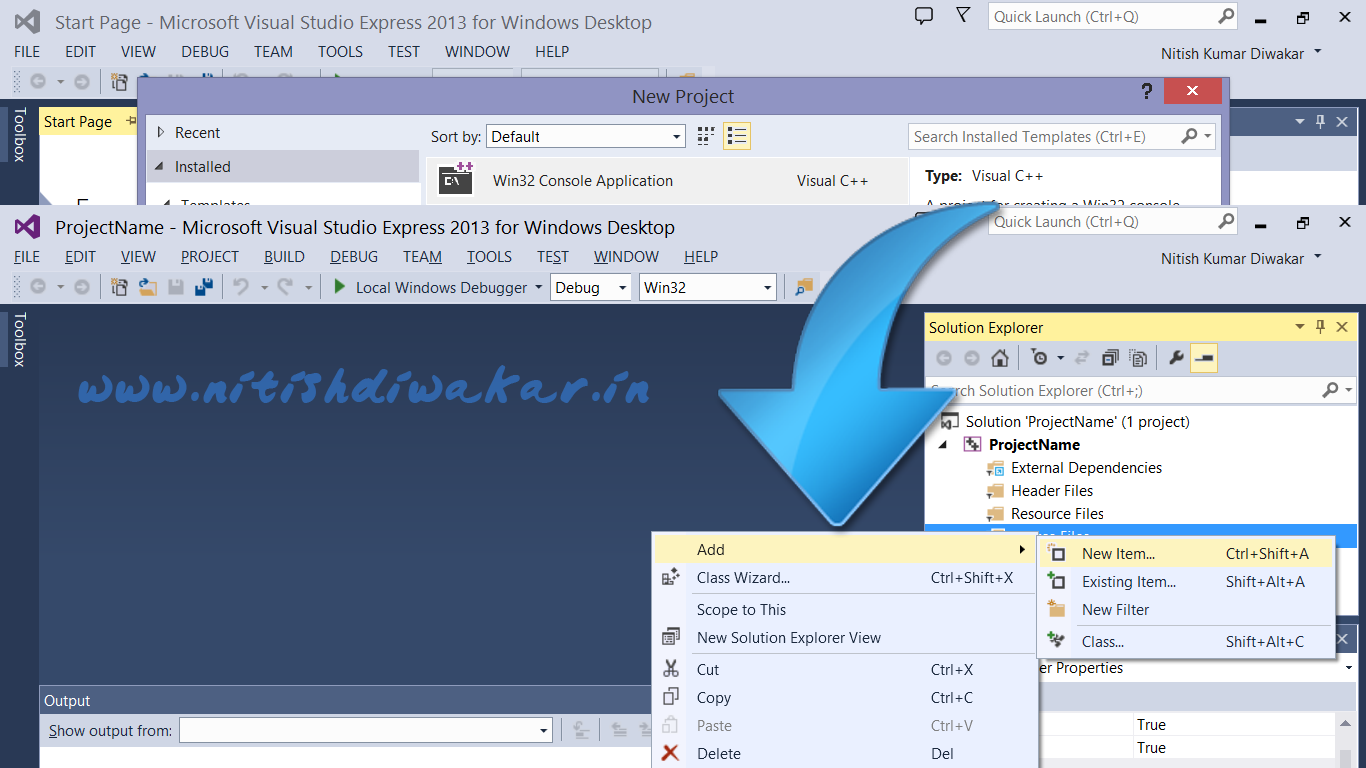Click New Project icon in ProjectName window toolbar
The width and height of the screenshot is (1366, 768).
point(119,287)
